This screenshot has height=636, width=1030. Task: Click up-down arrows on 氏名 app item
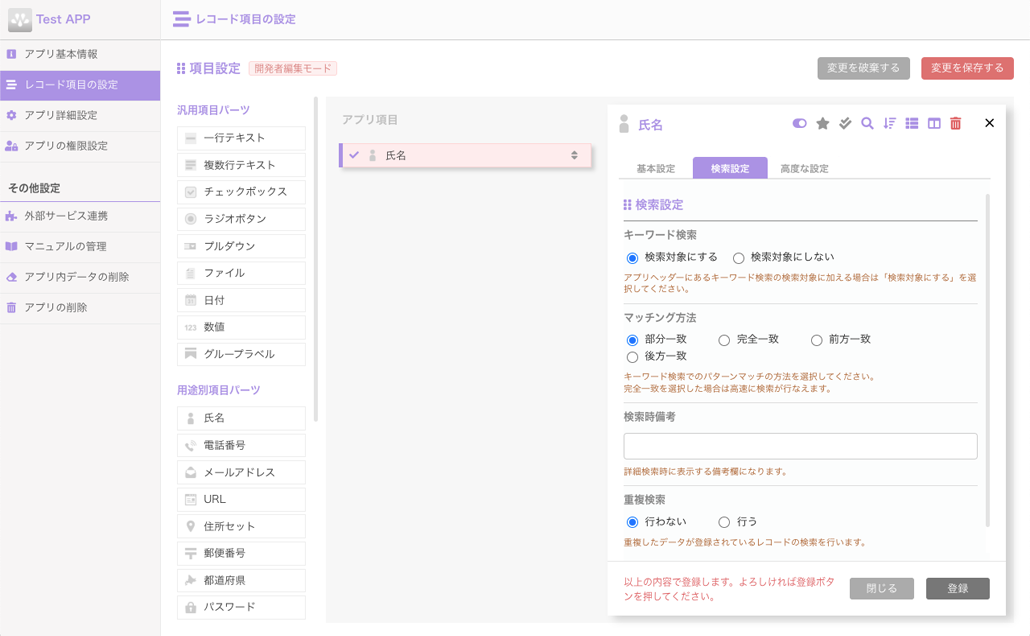(x=574, y=155)
